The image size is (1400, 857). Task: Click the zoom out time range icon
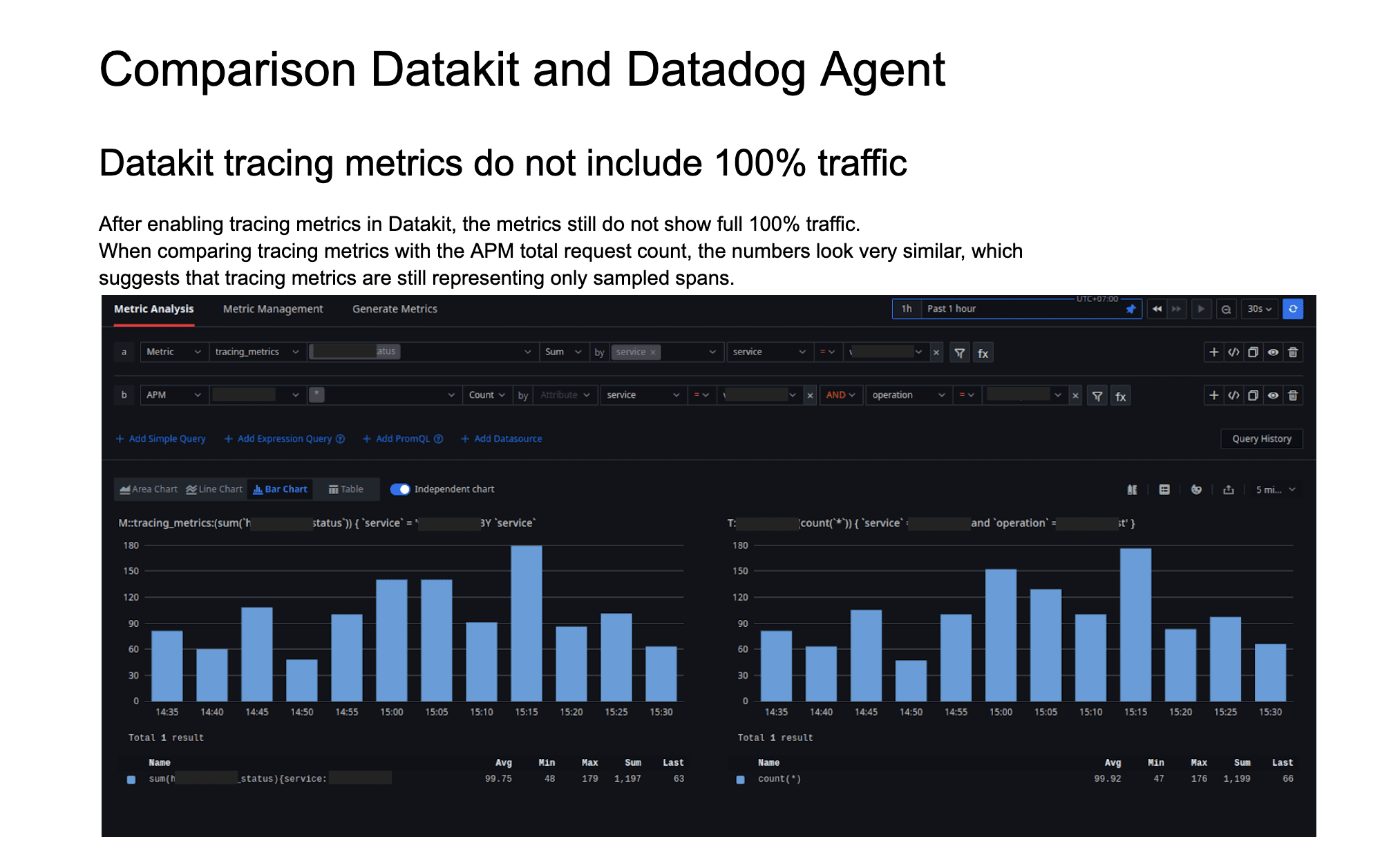tap(1226, 309)
